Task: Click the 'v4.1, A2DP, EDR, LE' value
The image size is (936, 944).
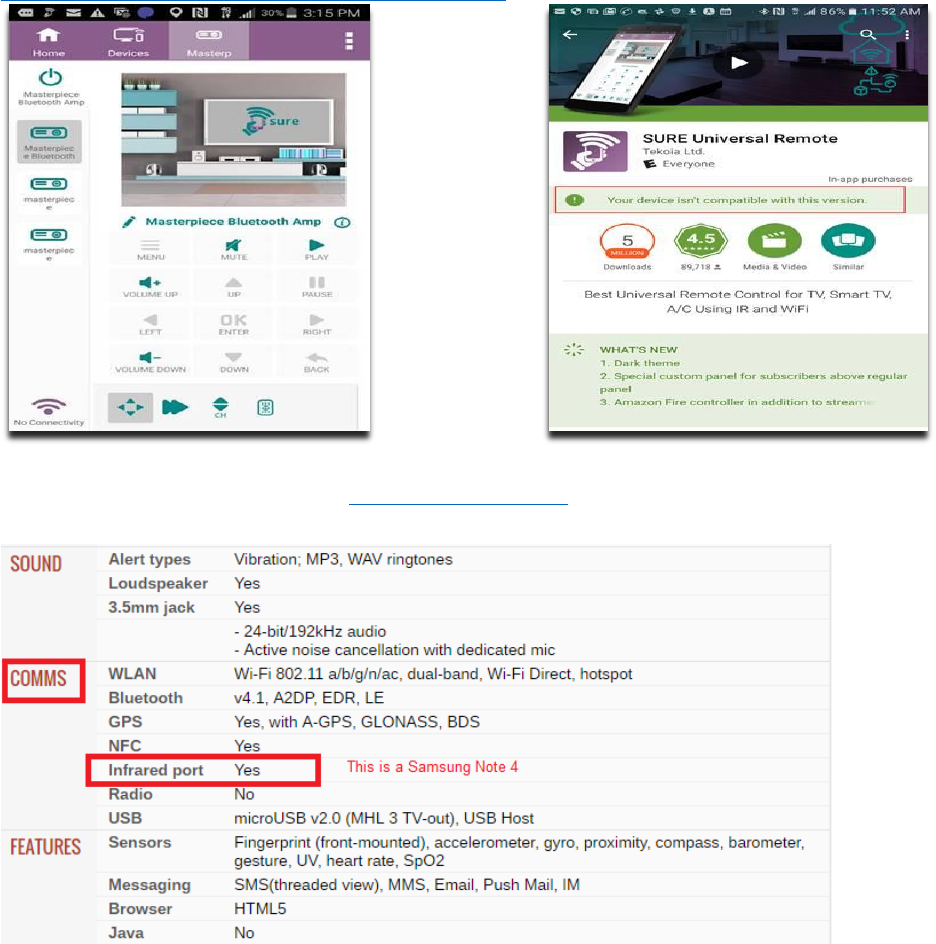Action: pos(309,698)
